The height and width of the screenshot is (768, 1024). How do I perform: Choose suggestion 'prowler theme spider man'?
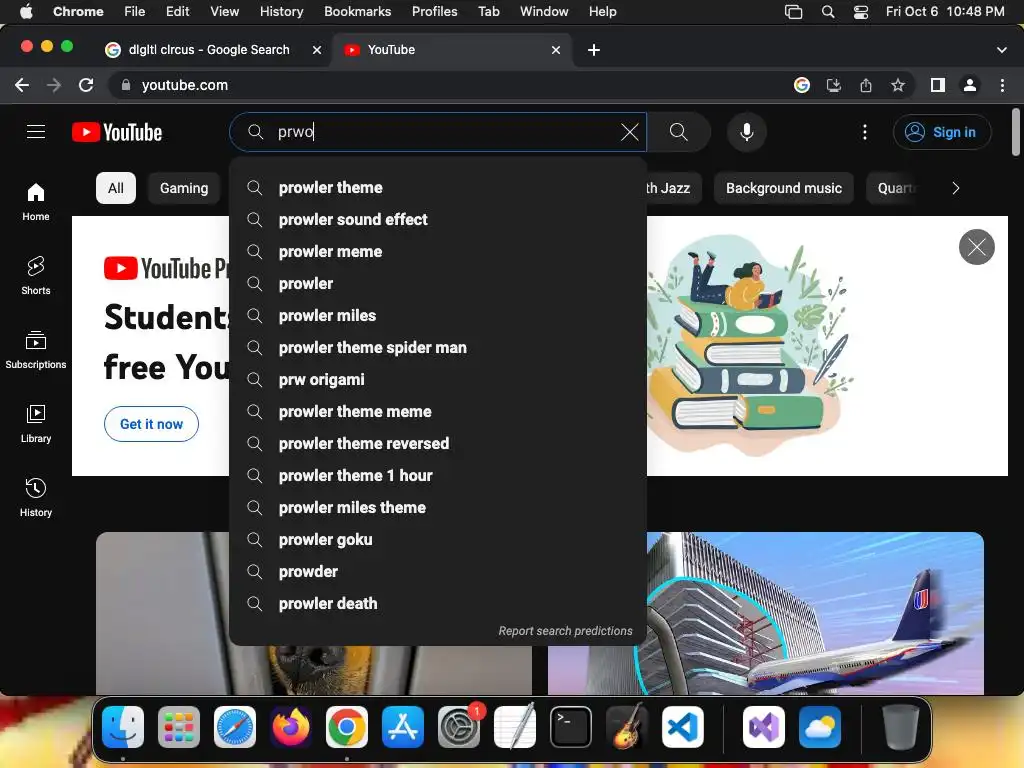click(438, 347)
